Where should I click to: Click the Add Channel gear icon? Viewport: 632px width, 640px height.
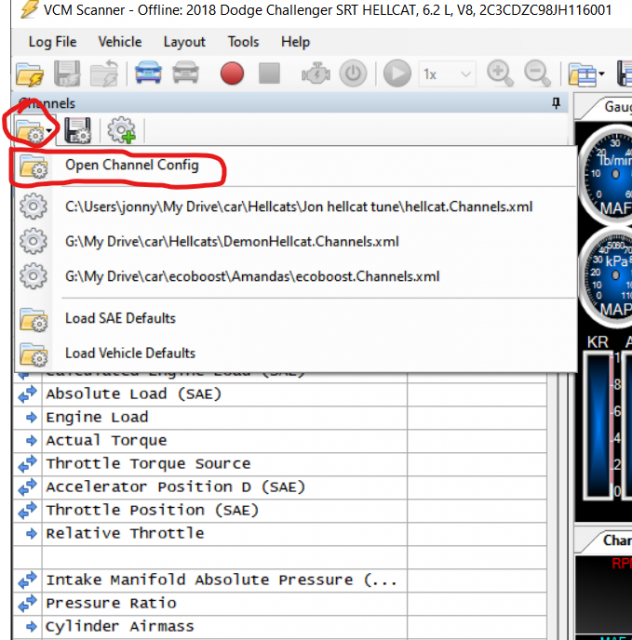point(121,130)
